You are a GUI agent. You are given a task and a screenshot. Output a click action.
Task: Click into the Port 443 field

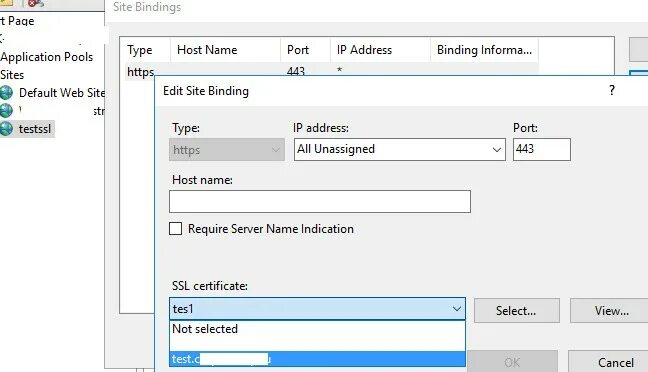541,149
